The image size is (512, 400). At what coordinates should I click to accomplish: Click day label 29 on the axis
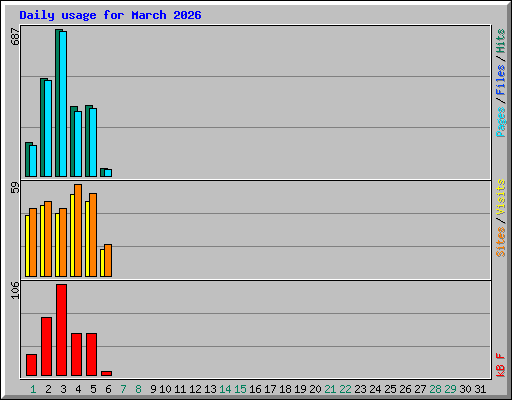point(450,389)
